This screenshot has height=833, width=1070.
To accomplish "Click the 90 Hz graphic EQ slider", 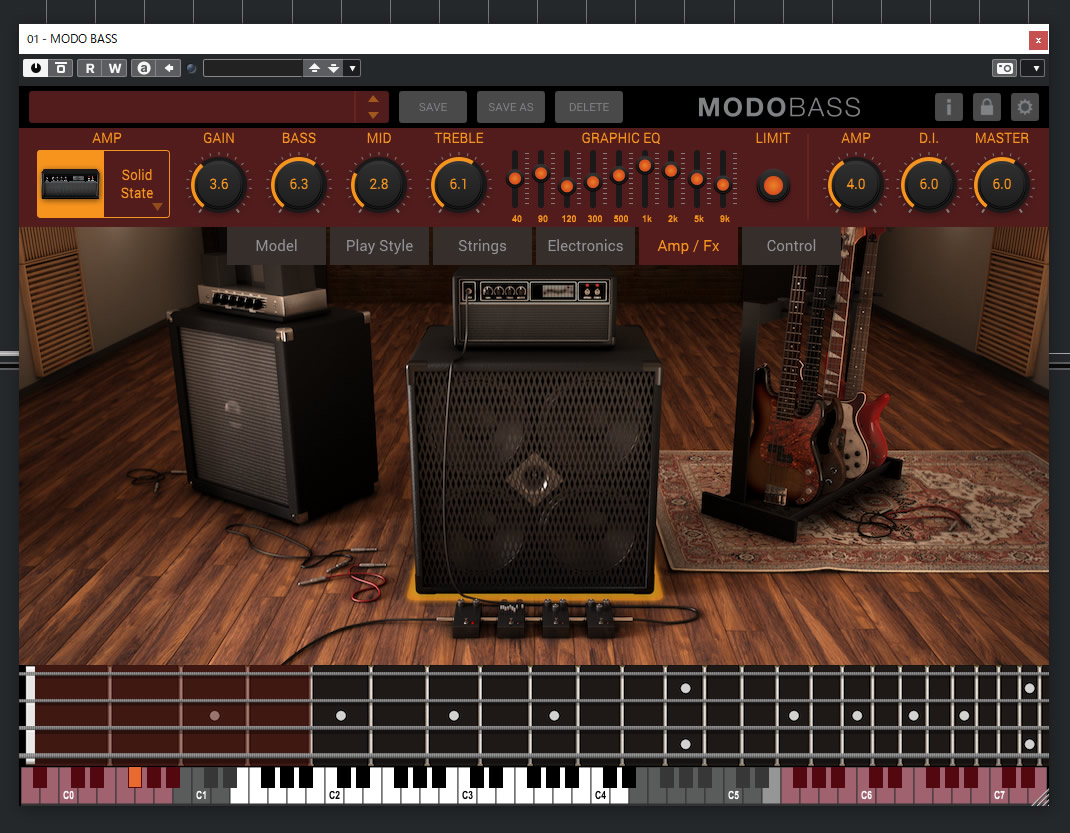I will pyautogui.click(x=541, y=174).
